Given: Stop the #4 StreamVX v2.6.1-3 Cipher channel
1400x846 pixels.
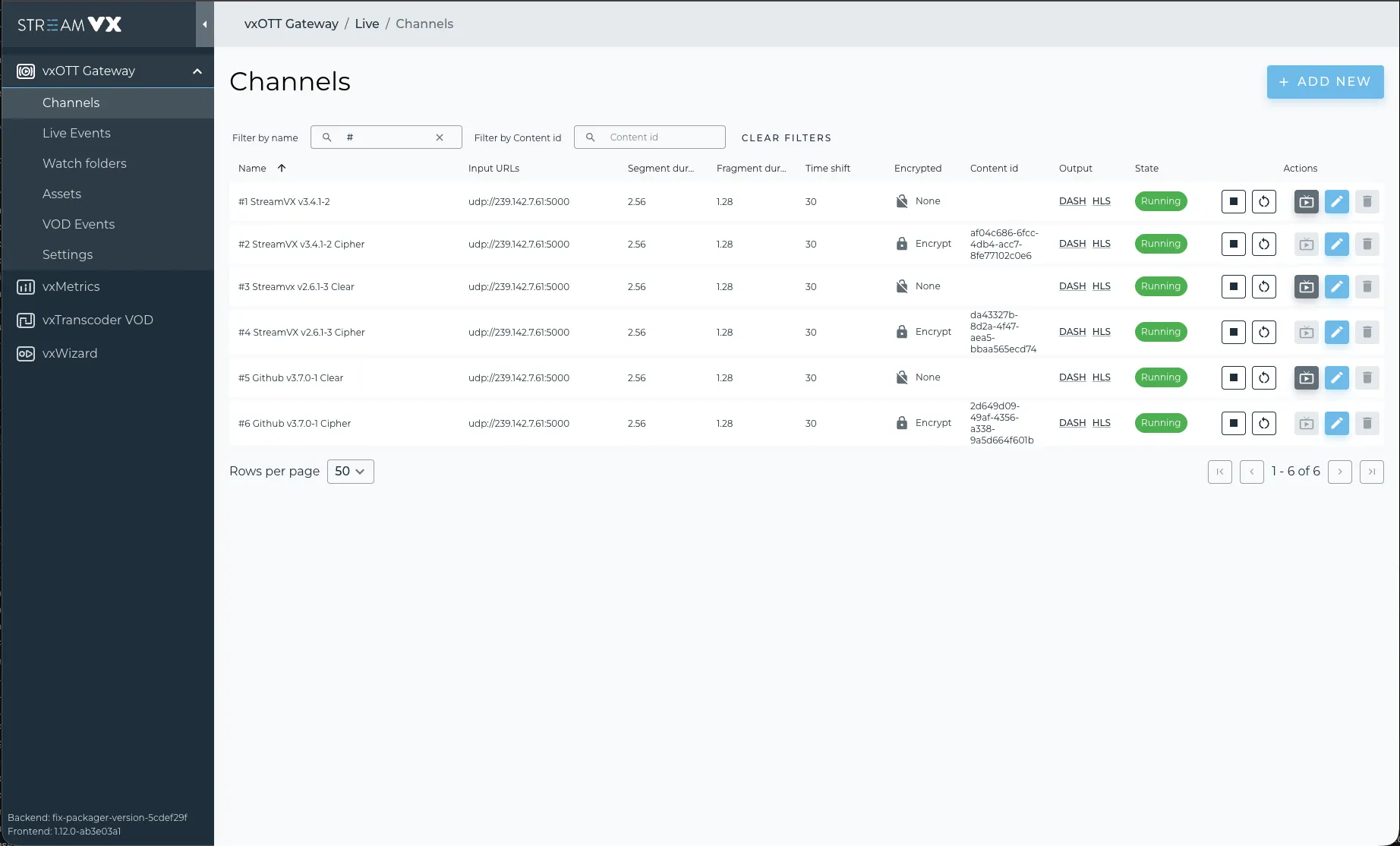Looking at the screenshot, I should pyautogui.click(x=1233, y=332).
